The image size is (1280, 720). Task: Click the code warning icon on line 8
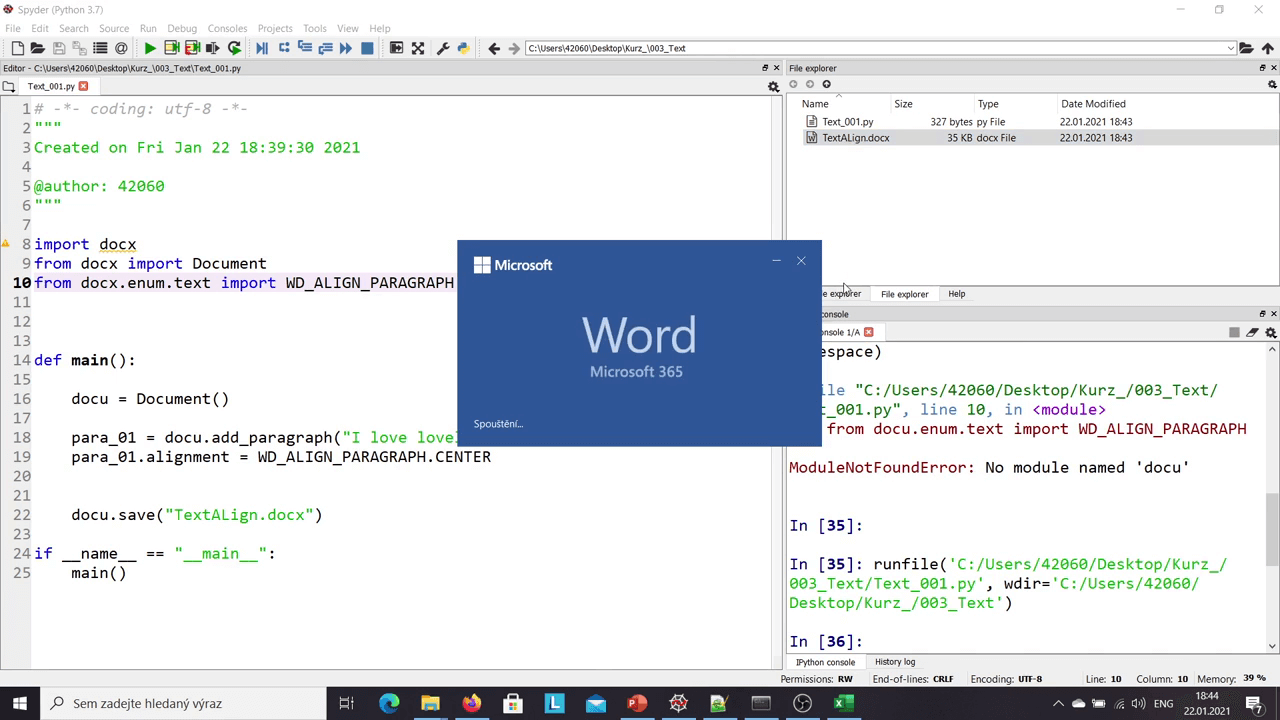click(x=6, y=244)
